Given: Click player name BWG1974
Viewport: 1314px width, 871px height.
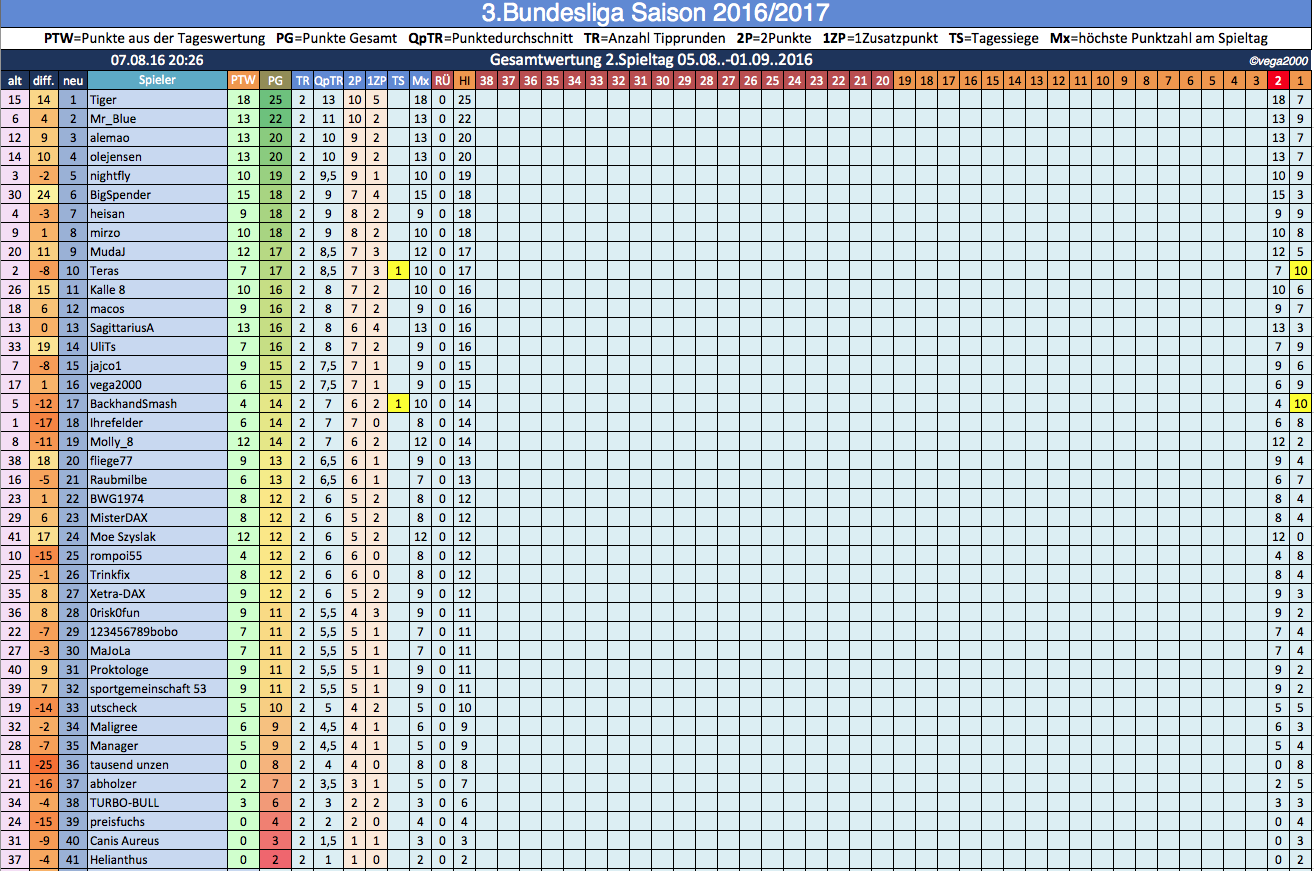Looking at the screenshot, I should [x=116, y=499].
